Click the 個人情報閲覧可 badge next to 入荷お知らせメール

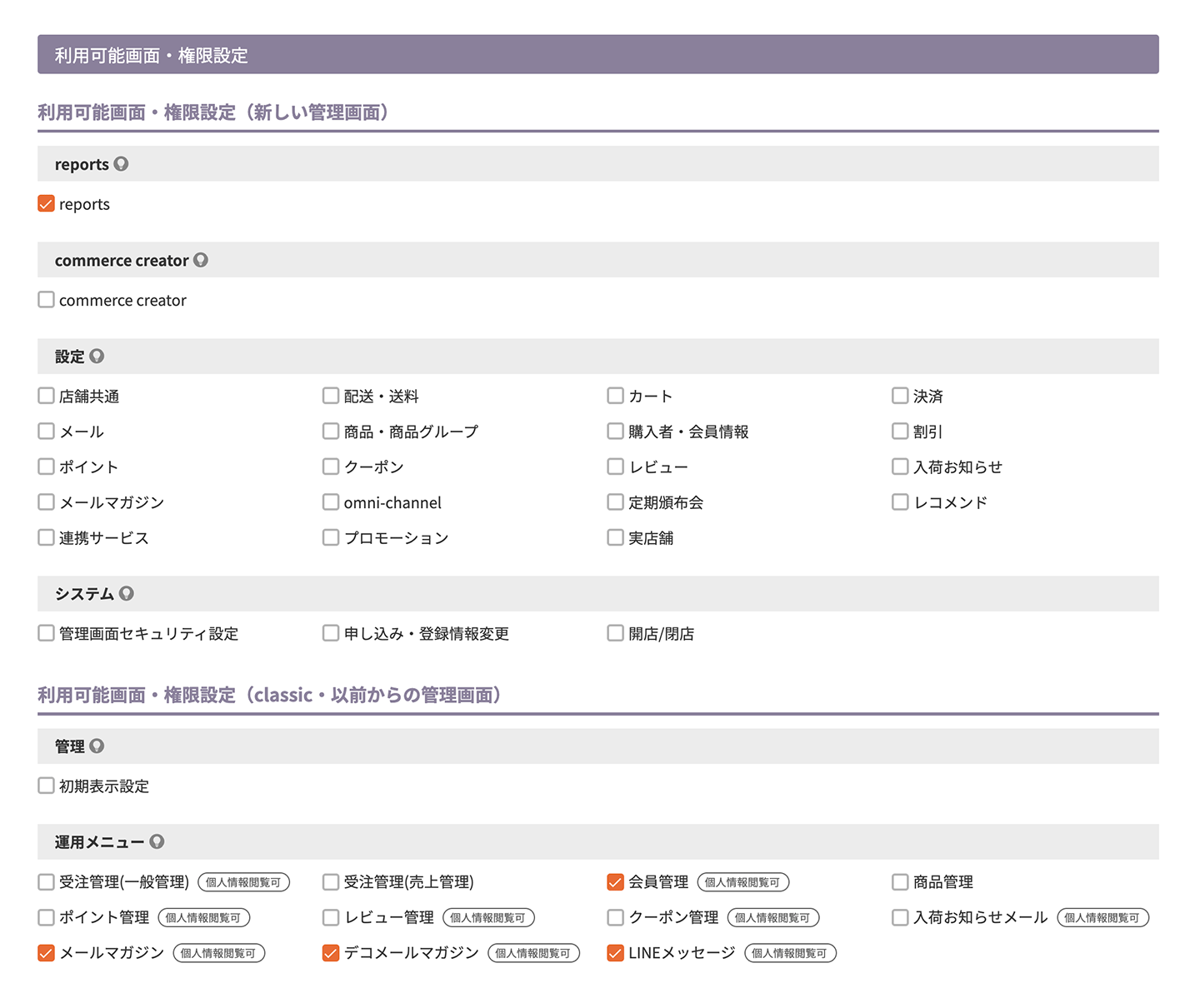(1102, 918)
